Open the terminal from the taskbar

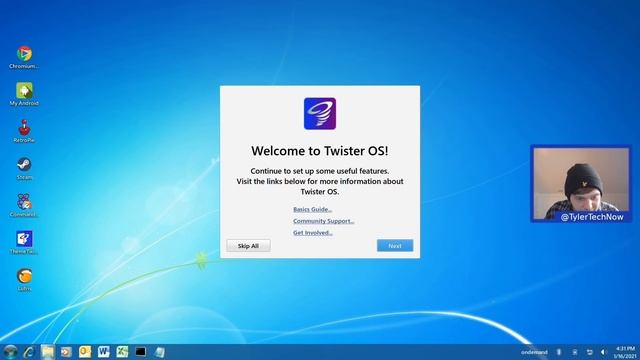pyautogui.click(x=141, y=352)
